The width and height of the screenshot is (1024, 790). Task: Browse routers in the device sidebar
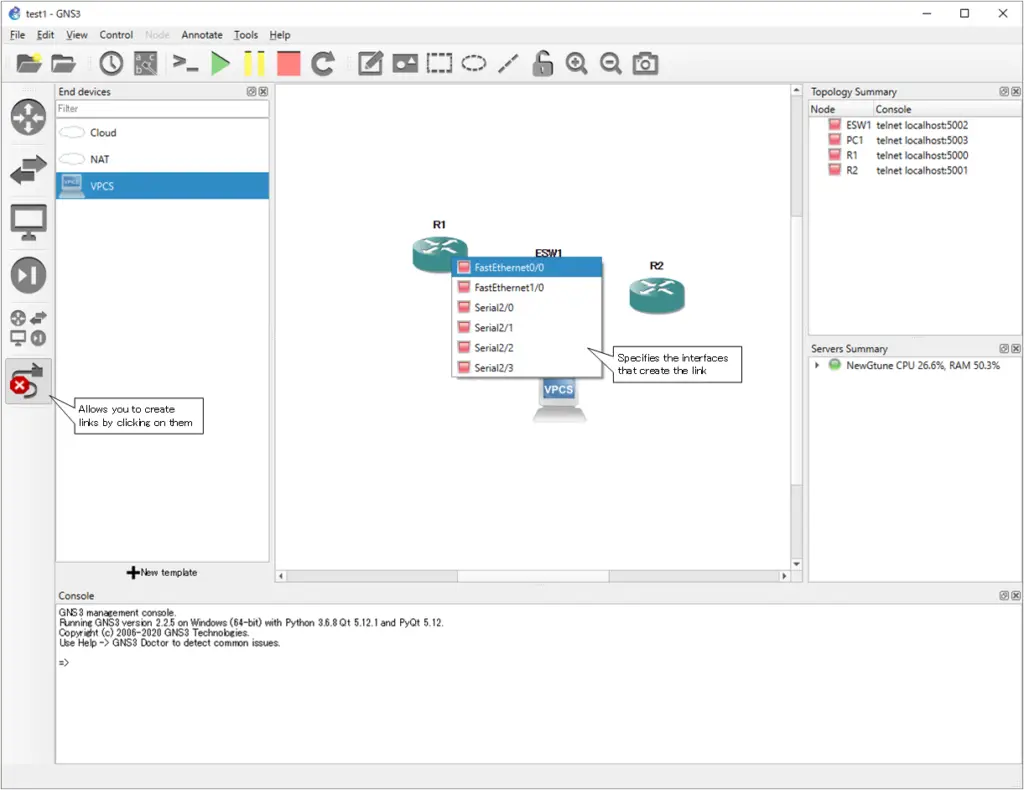[28, 118]
